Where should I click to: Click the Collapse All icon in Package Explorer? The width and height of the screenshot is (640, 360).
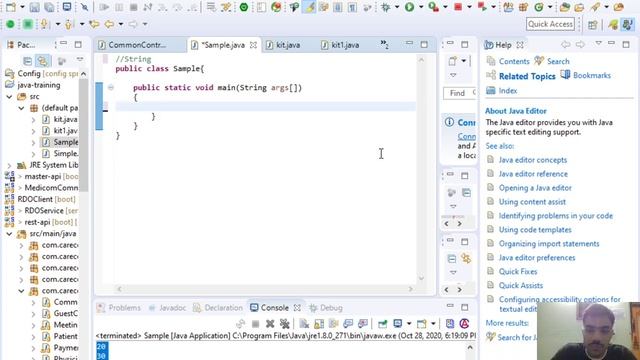pos(27,61)
